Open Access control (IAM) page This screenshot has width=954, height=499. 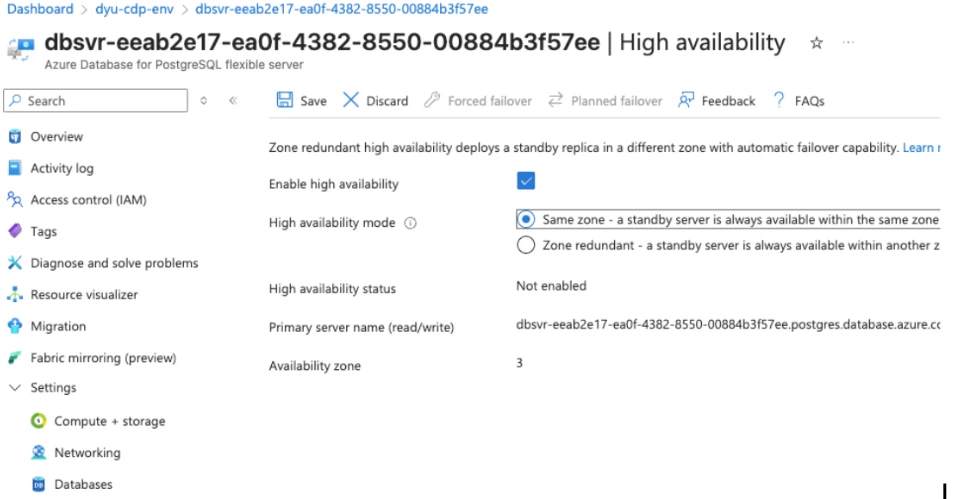click(89, 200)
